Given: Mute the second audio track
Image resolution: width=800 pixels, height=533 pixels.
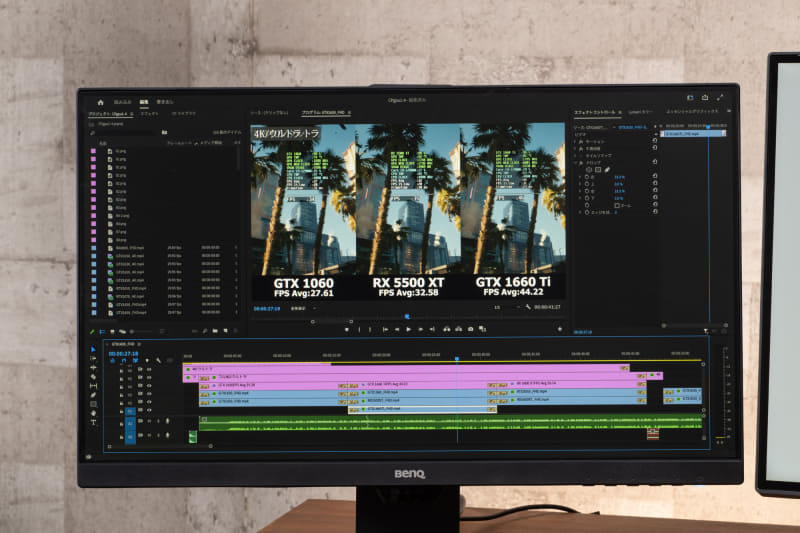Looking at the screenshot, I should click(x=149, y=435).
